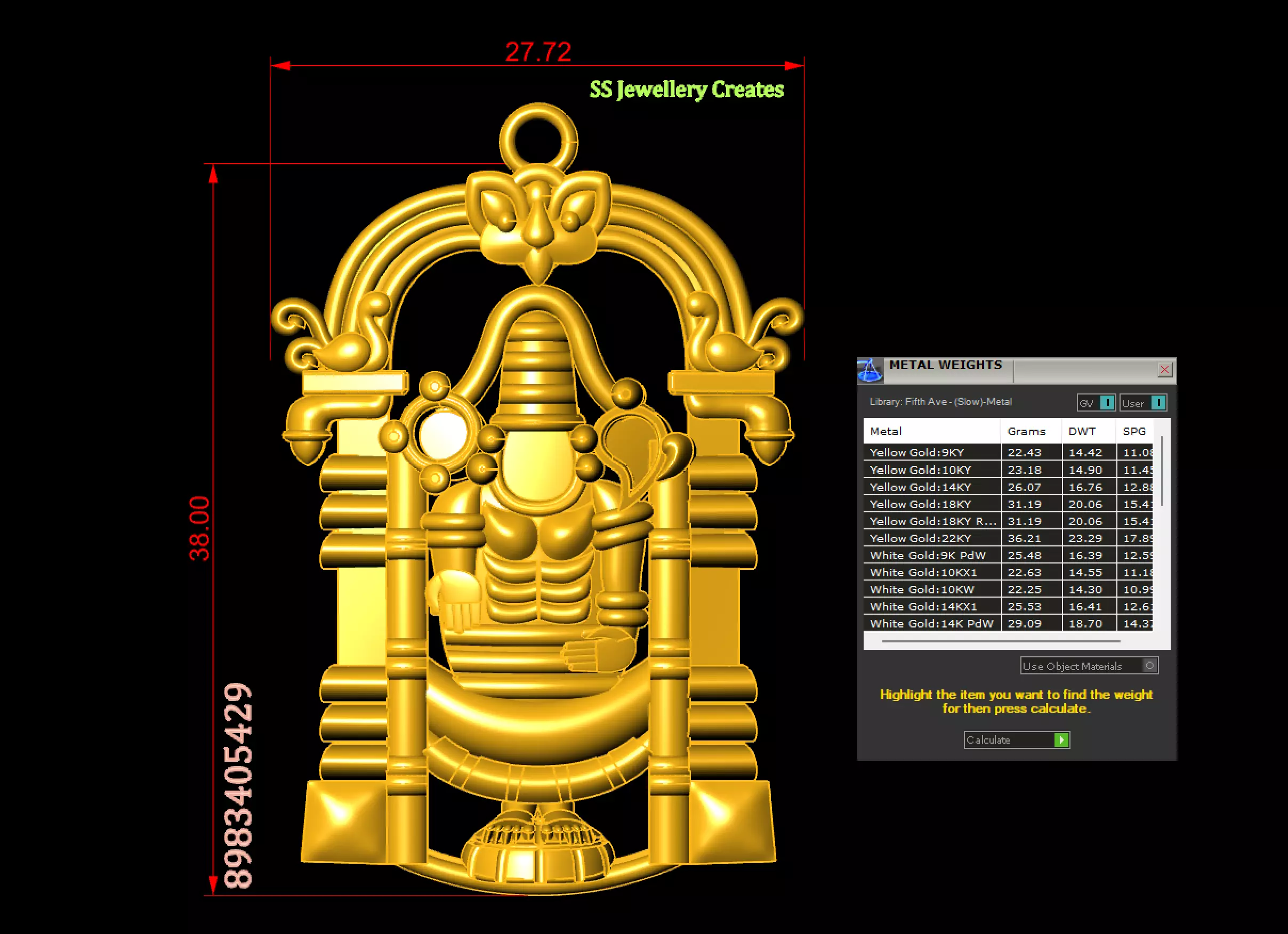Click grams value 25.48
This screenshot has height=934, width=1288.
pos(1025,555)
